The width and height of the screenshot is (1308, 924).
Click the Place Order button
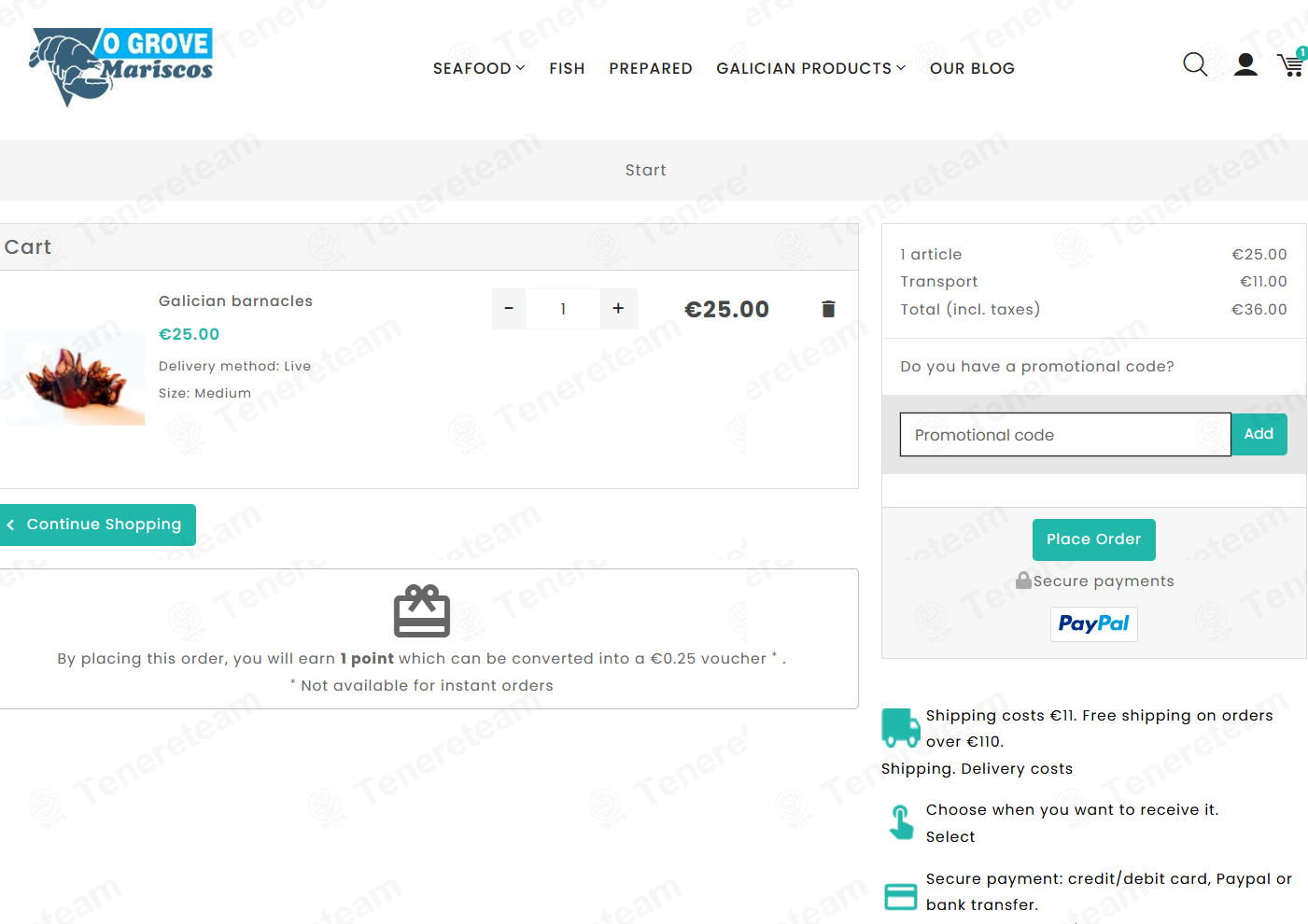[1093, 539]
